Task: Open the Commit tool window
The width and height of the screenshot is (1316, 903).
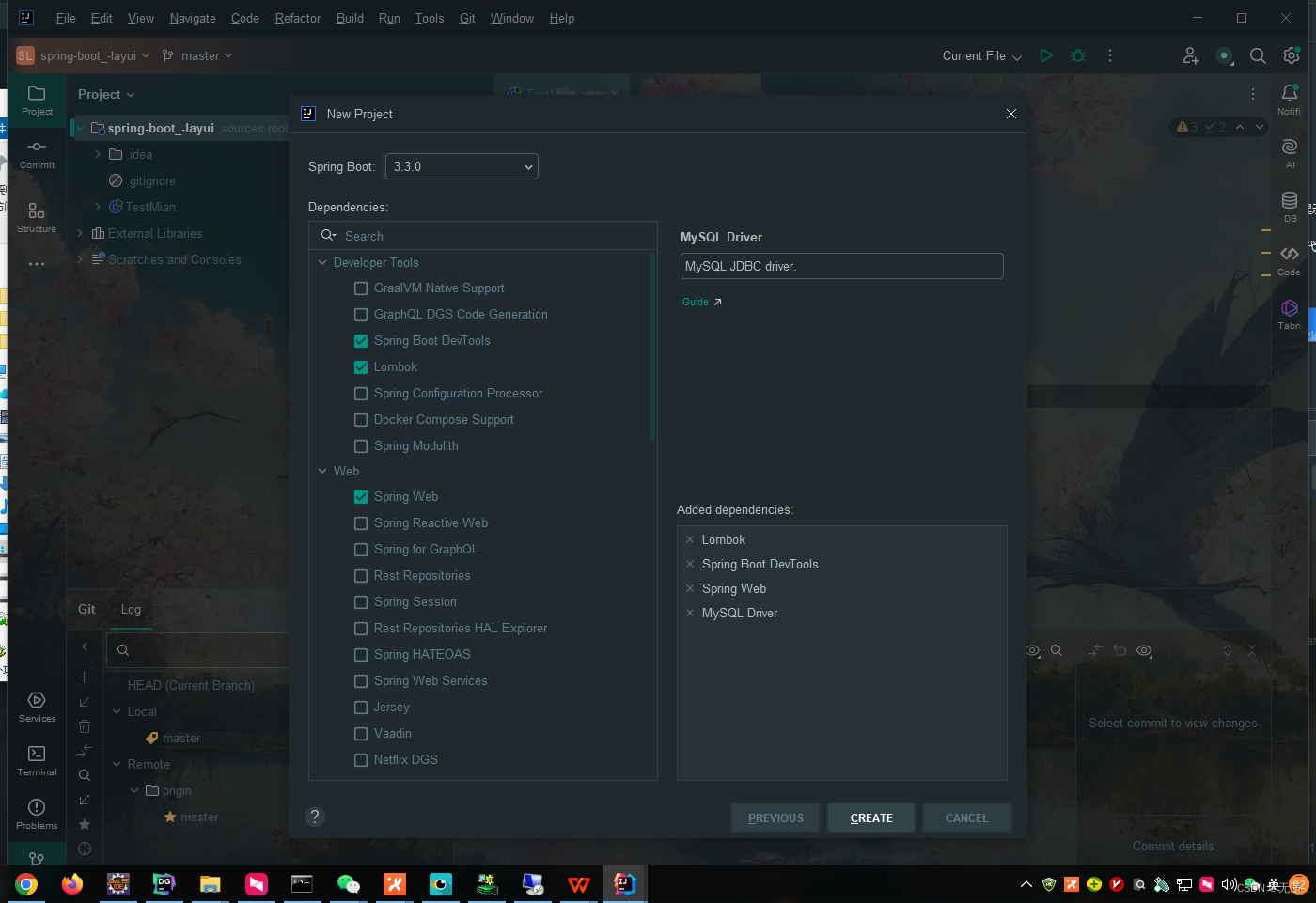Action: click(x=37, y=156)
